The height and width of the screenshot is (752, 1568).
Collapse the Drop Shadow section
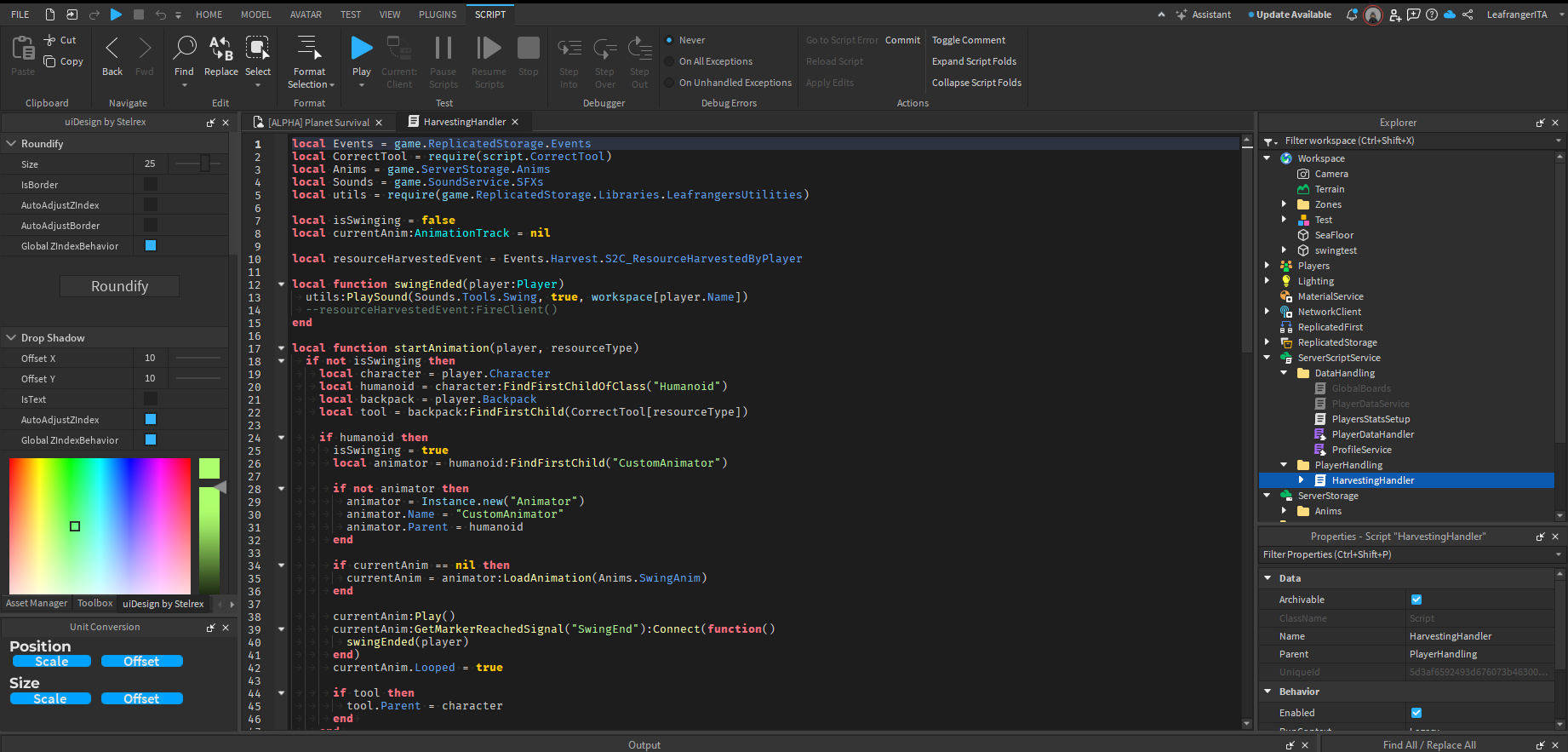tap(11, 338)
